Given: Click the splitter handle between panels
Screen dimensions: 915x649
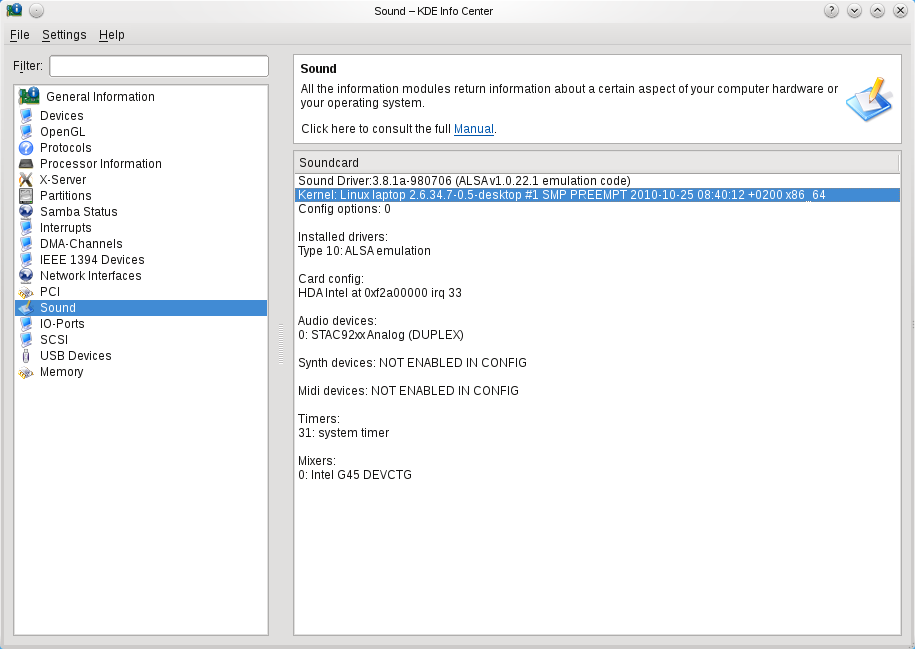Looking at the screenshot, I should coord(281,344).
